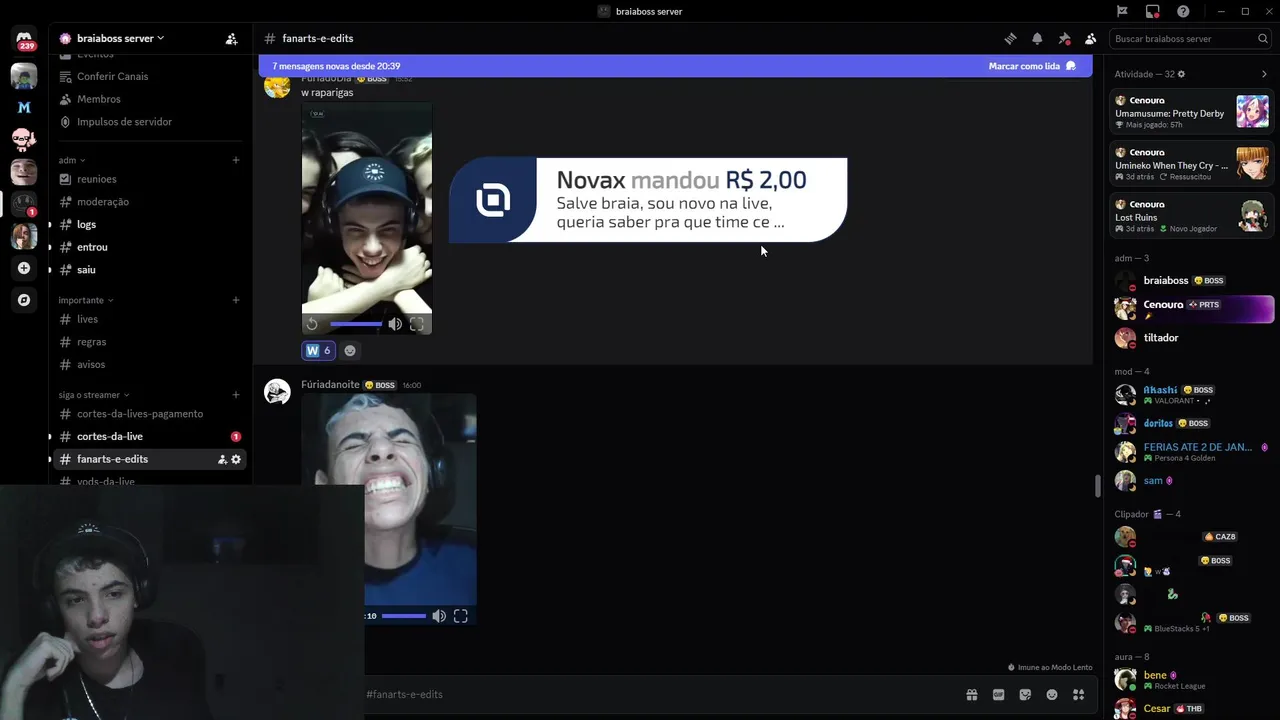Image resolution: width=1280 pixels, height=720 pixels.
Task: Open the GIF picker icon
Action: [x=998, y=695]
